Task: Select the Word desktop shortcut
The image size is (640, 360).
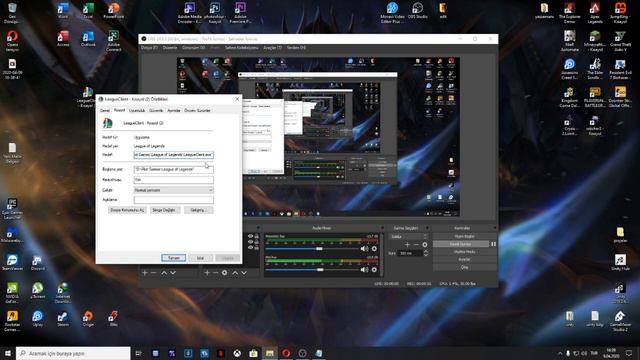Action: [63, 11]
